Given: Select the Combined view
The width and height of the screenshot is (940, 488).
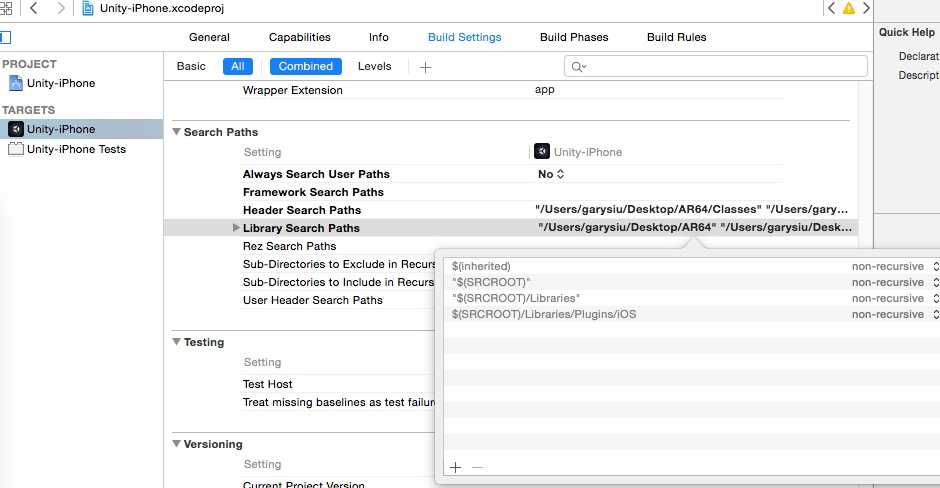Looking at the screenshot, I should pos(305,67).
